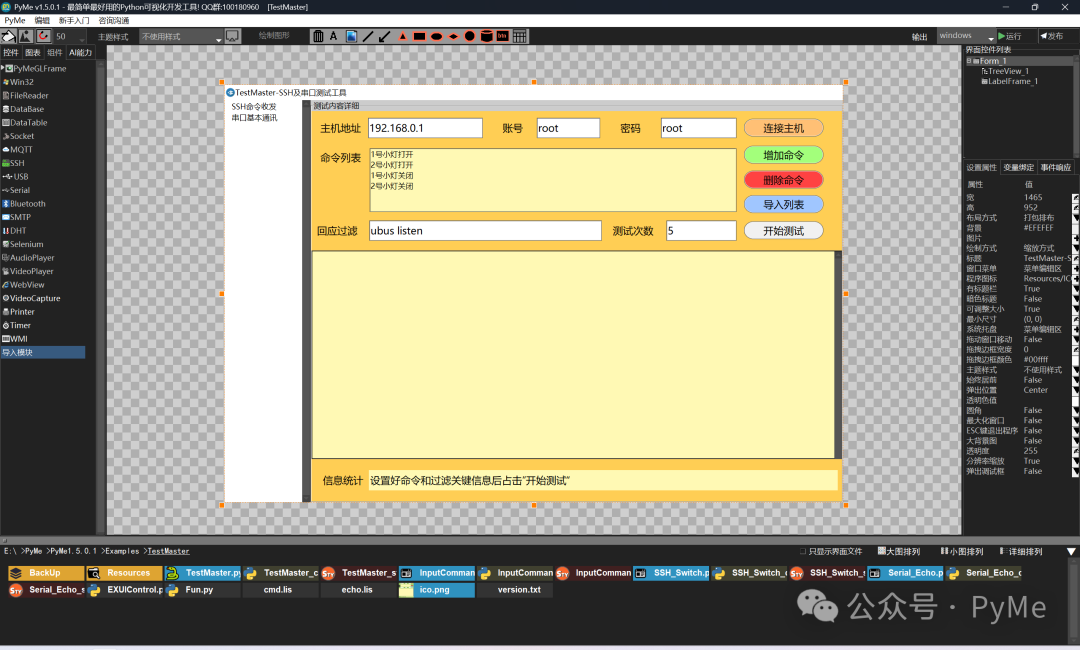Open the ico.png file
Viewport: 1080px width, 650px height.
[437, 589]
